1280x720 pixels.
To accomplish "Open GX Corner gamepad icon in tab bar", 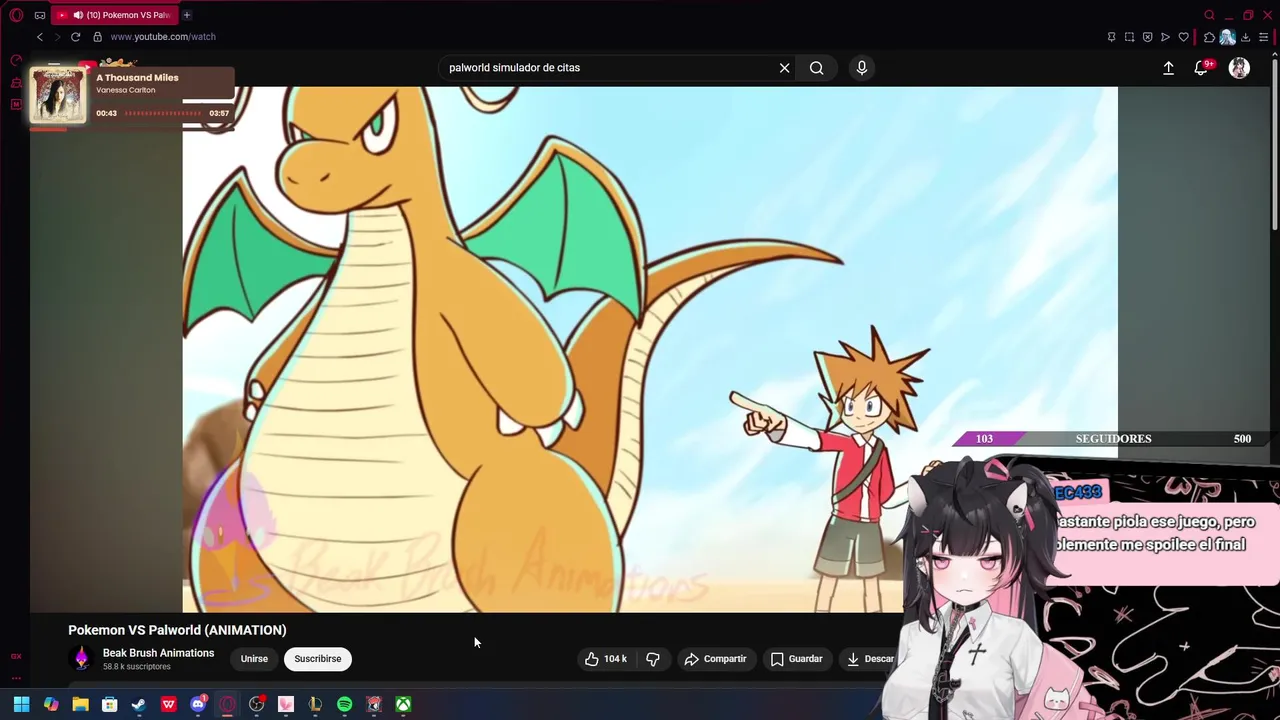I will pos(40,15).
